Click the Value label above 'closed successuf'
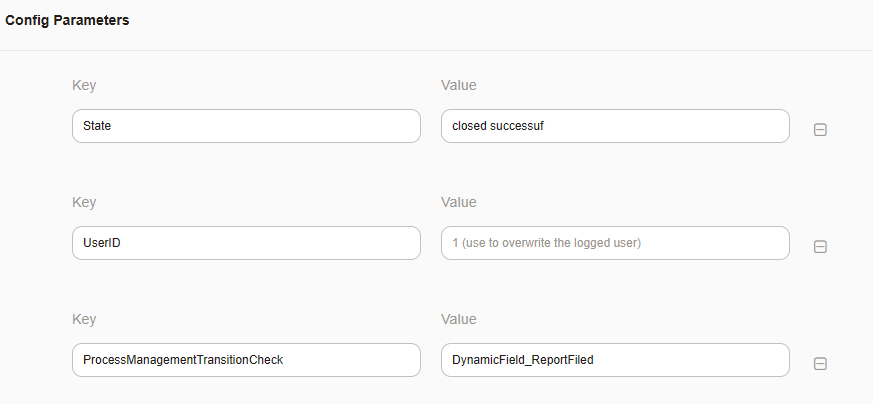 tap(458, 85)
